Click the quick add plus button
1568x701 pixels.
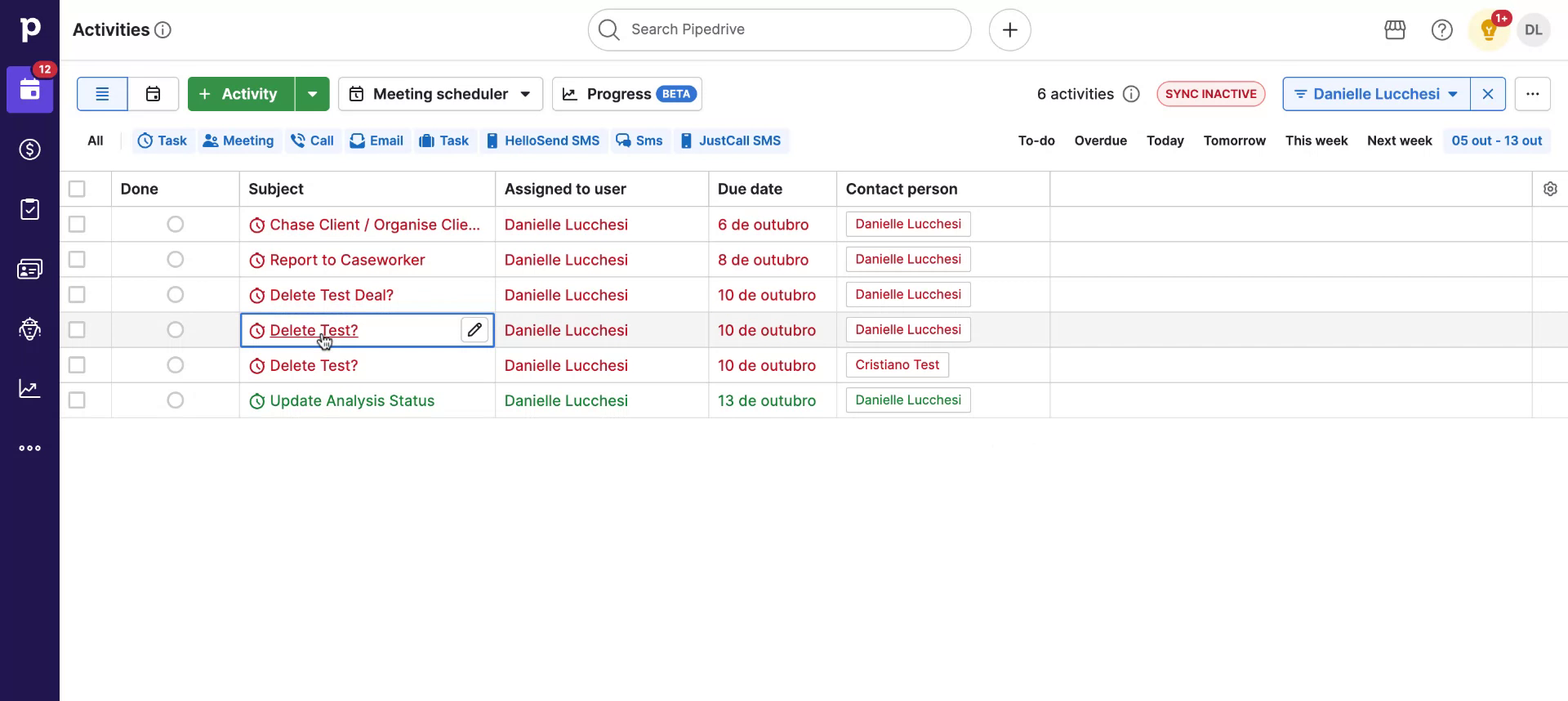tap(1009, 30)
